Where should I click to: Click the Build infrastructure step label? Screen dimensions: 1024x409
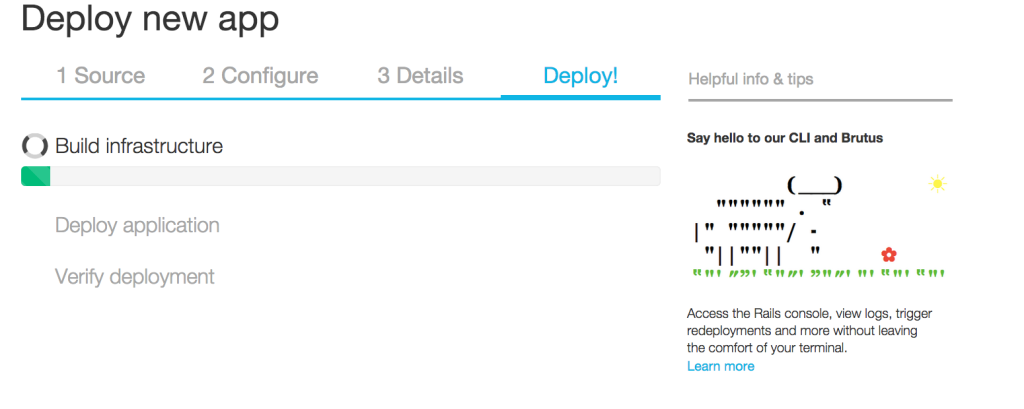coord(139,147)
